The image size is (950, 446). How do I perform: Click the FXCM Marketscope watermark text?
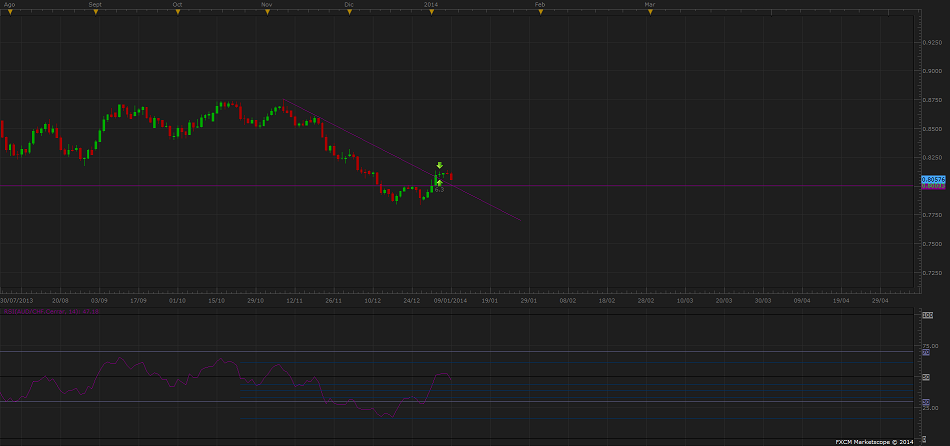[x=875, y=440]
